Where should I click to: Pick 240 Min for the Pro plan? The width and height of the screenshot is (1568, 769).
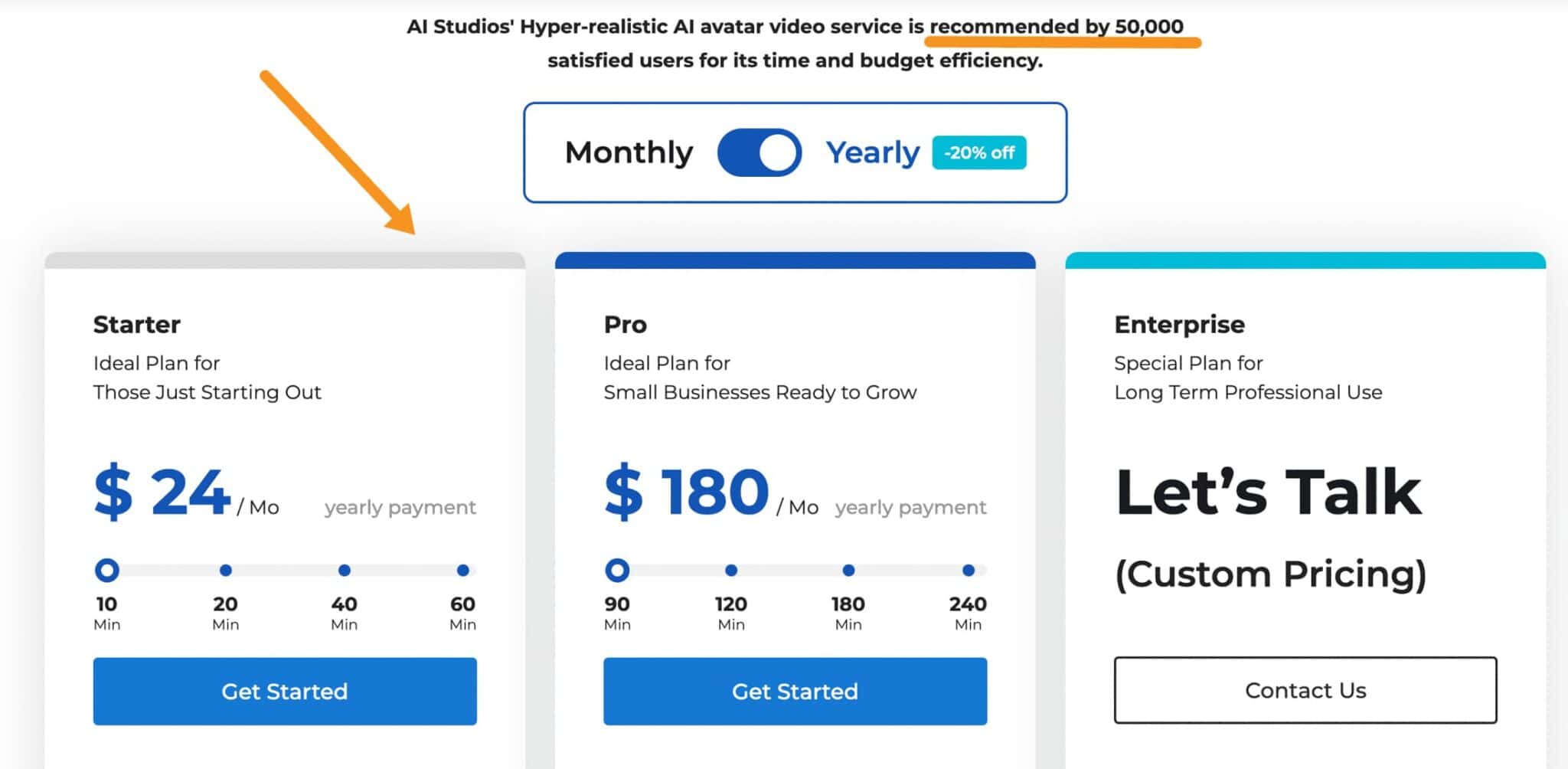tap(969, 570)
